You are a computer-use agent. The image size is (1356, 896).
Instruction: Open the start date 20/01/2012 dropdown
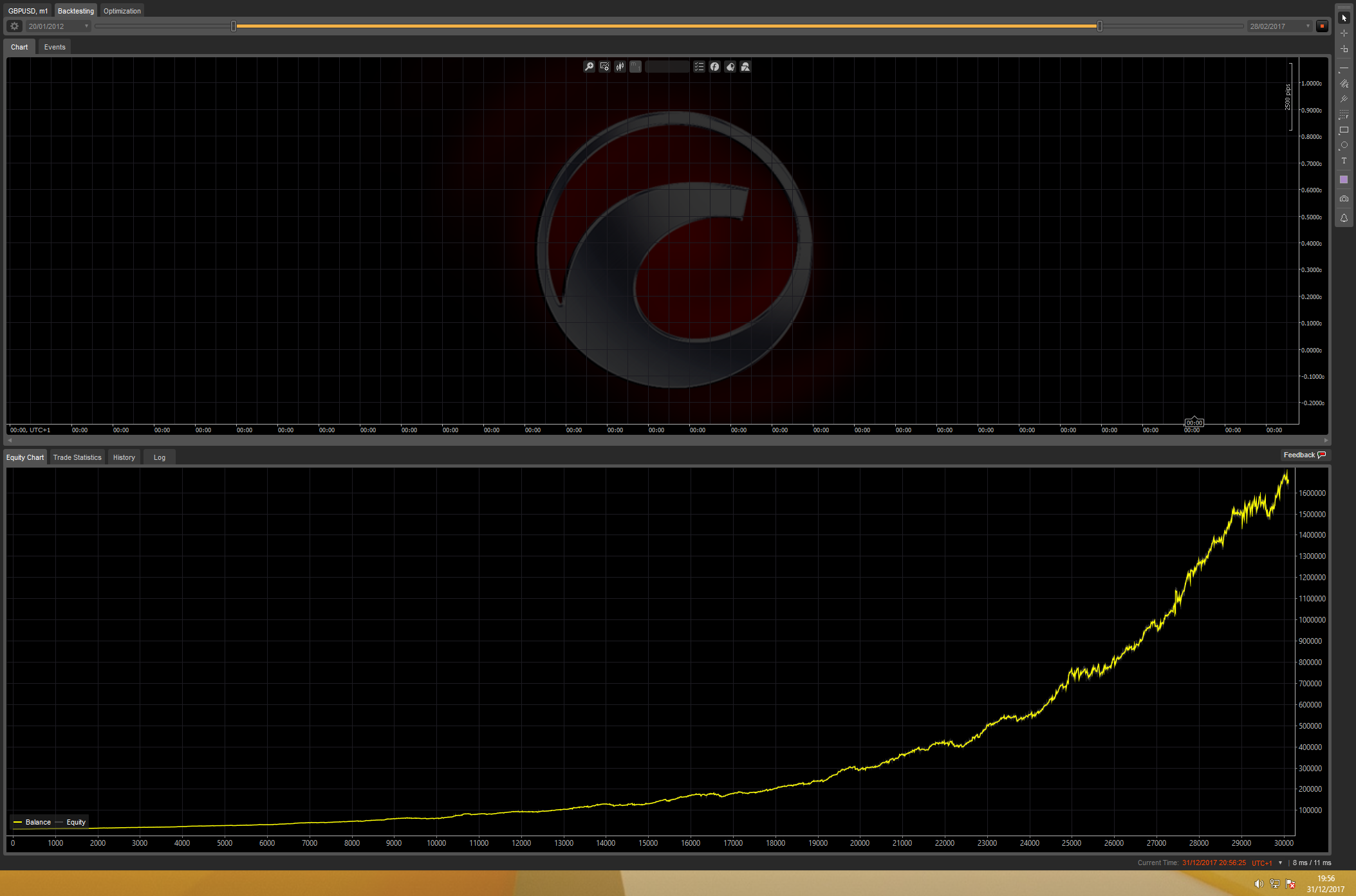click(x=59, y=26)
